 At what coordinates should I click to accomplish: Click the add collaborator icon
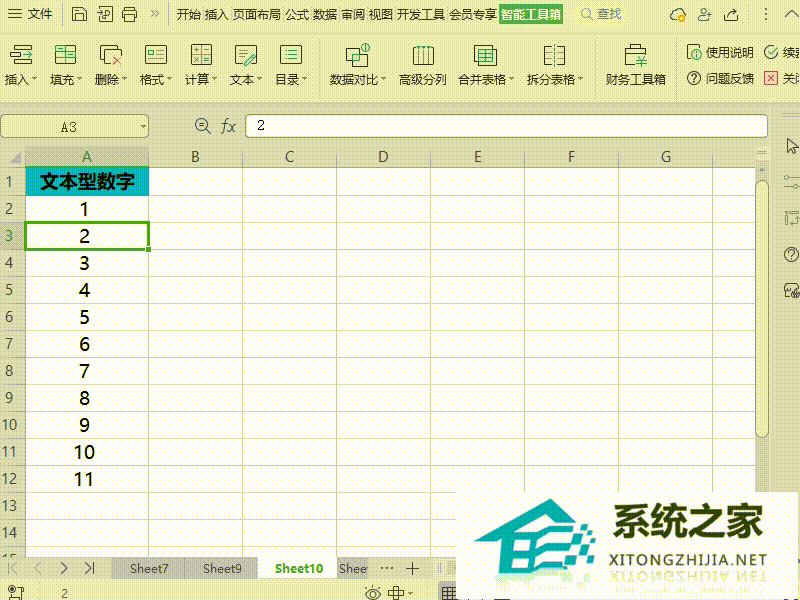(x=705, y=14)
